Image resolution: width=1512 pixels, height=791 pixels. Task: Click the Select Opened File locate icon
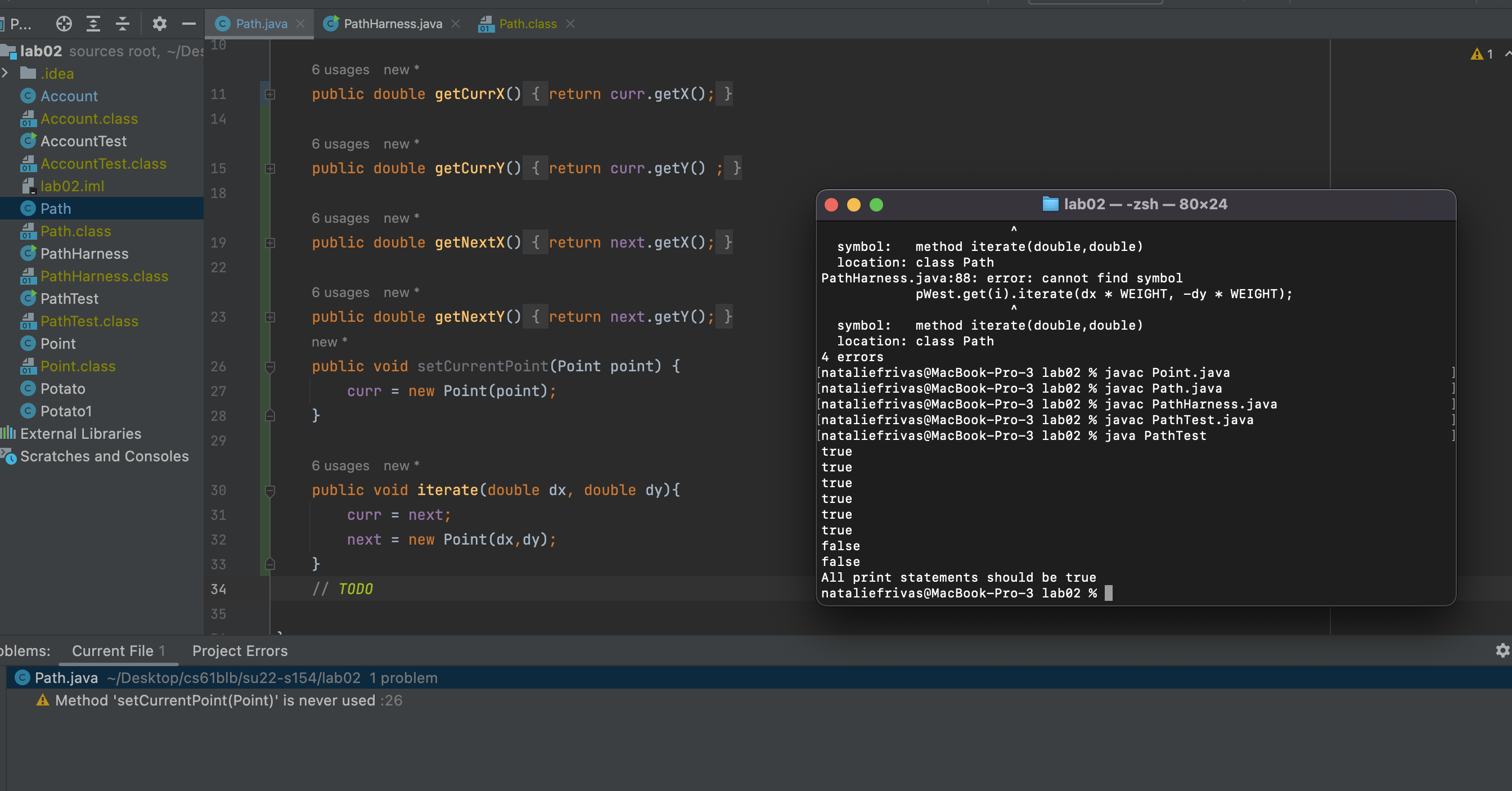pyautogui.click(x=64, y=24)
